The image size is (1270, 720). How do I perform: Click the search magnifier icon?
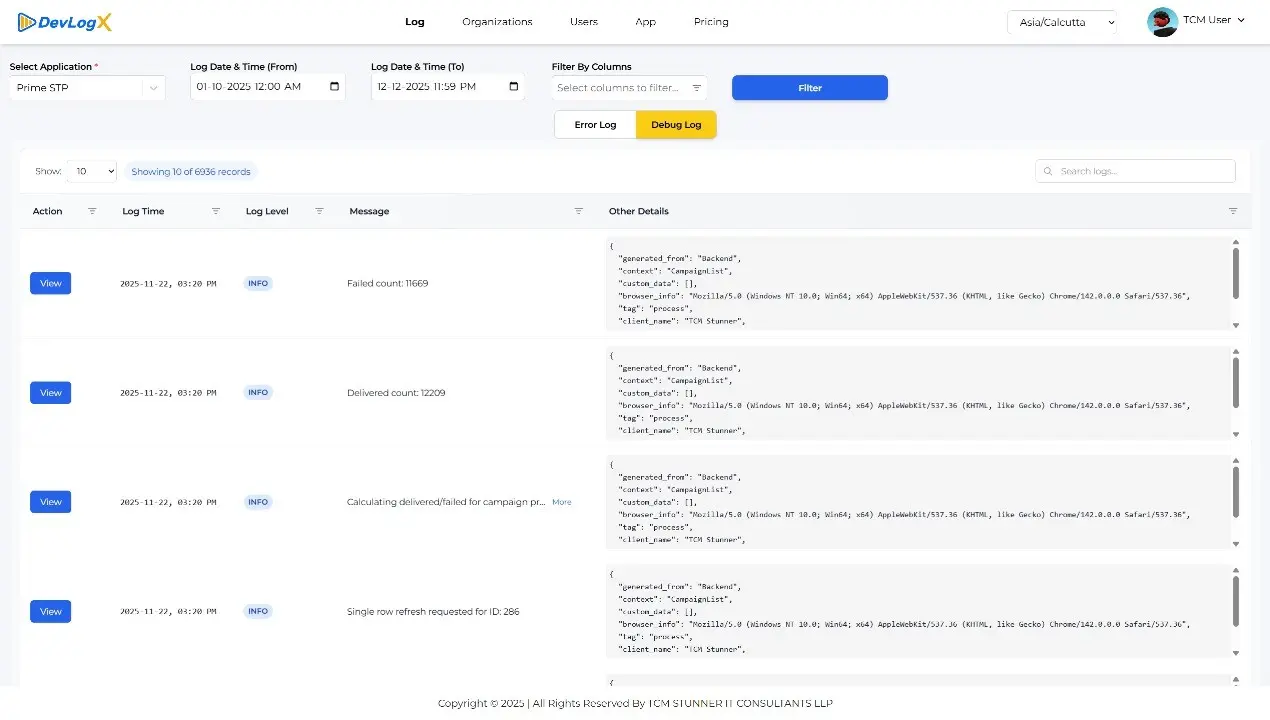coord(1048,172)
